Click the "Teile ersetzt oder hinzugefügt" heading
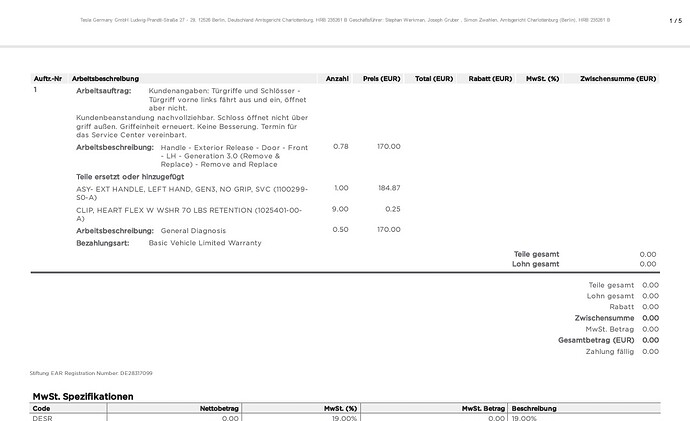 130,177
